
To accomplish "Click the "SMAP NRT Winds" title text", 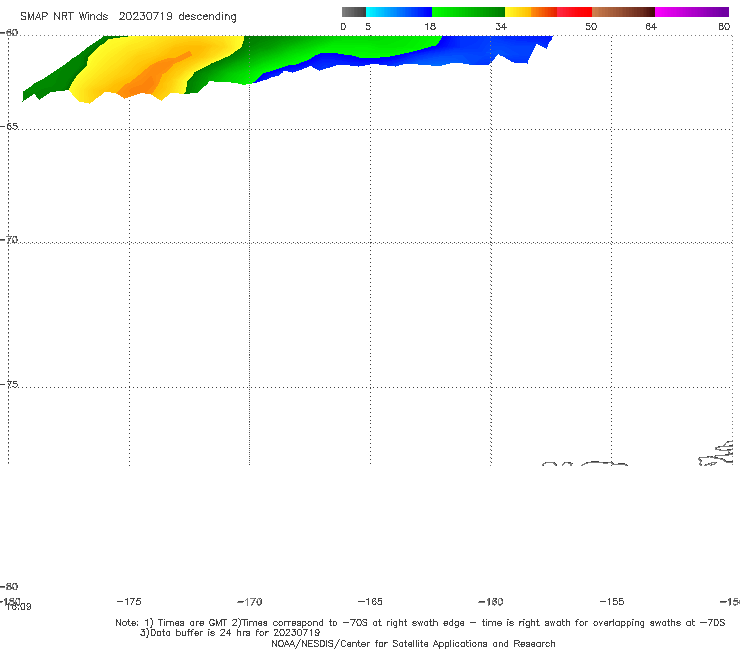I will coord(64,16).
